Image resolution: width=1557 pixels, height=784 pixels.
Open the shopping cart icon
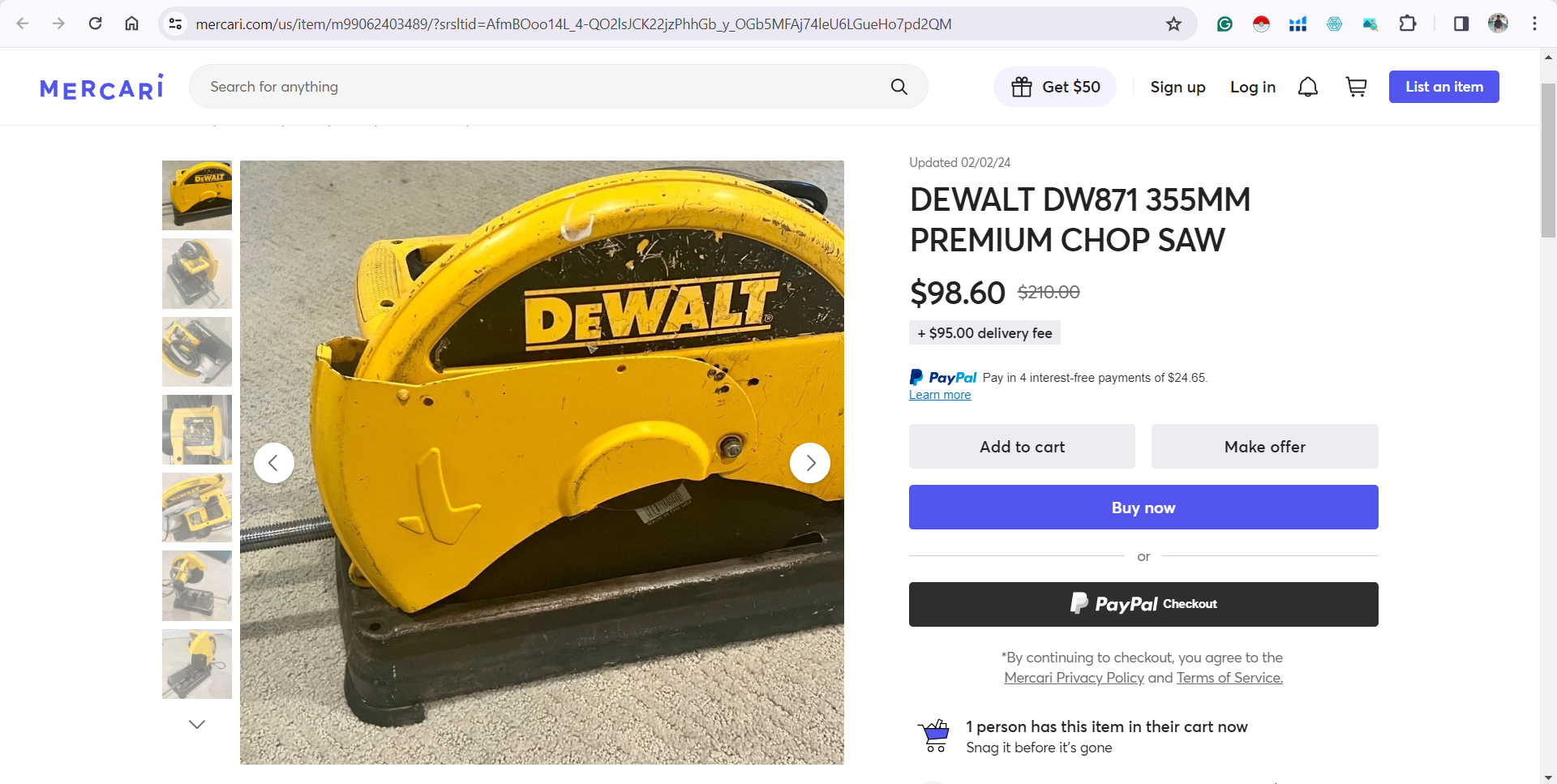(x=1357, y=87)
